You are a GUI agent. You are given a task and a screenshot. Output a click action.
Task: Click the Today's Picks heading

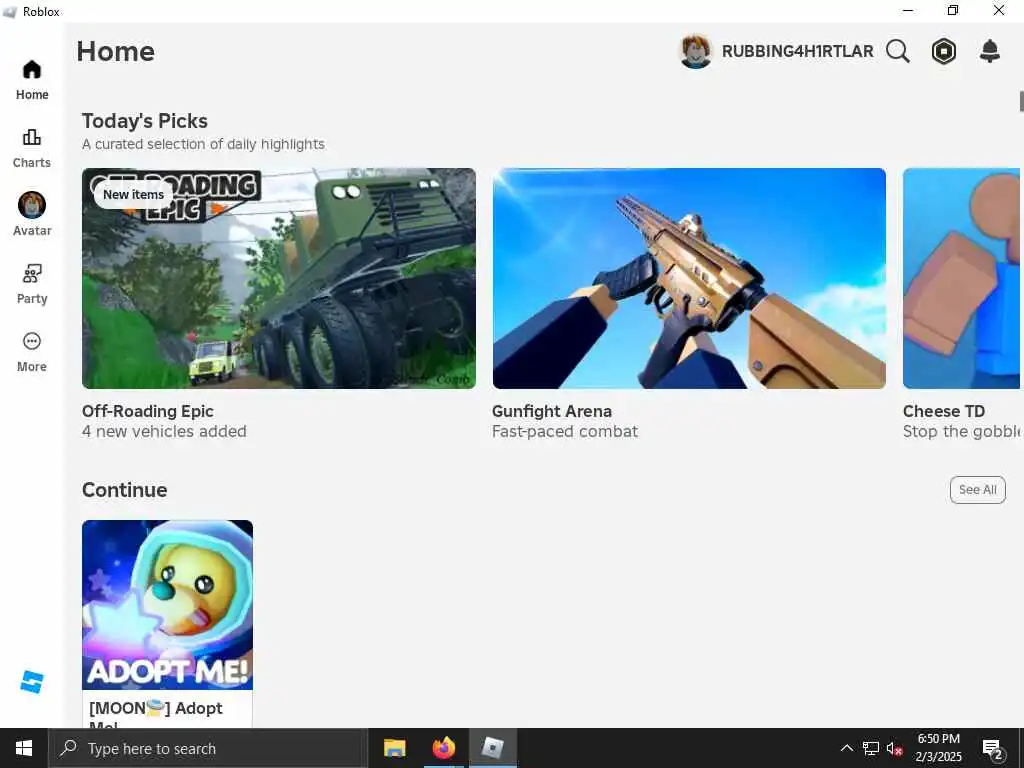(x=144, y=121)
